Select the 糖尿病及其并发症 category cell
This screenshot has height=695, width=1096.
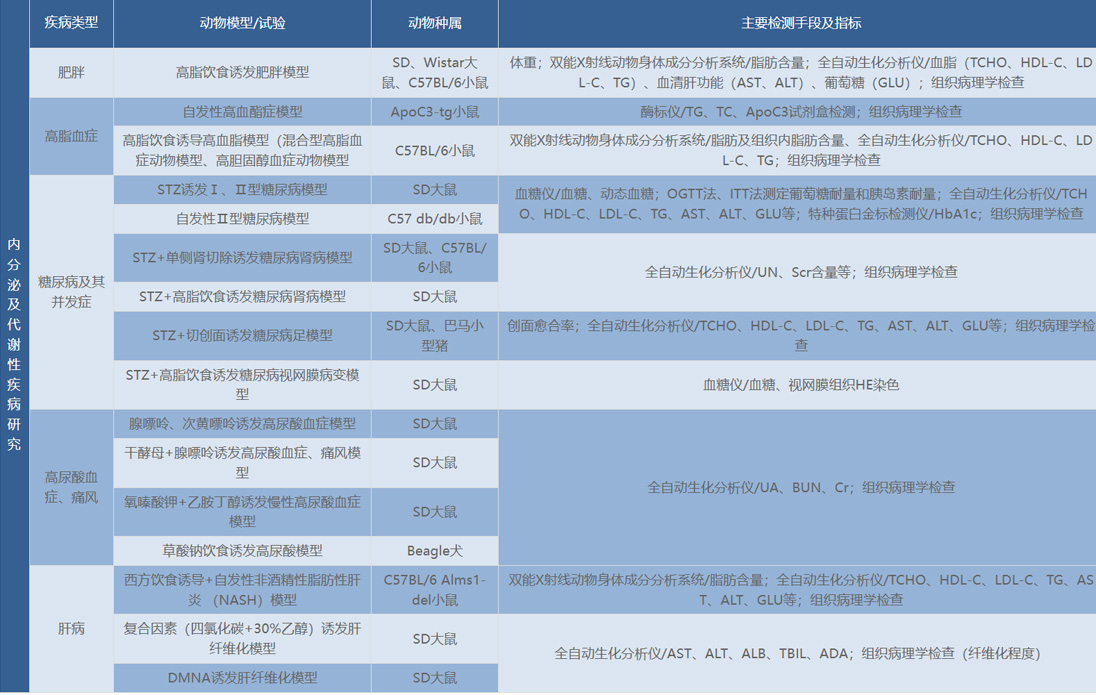pyautogui.click(x=71, y=291)
